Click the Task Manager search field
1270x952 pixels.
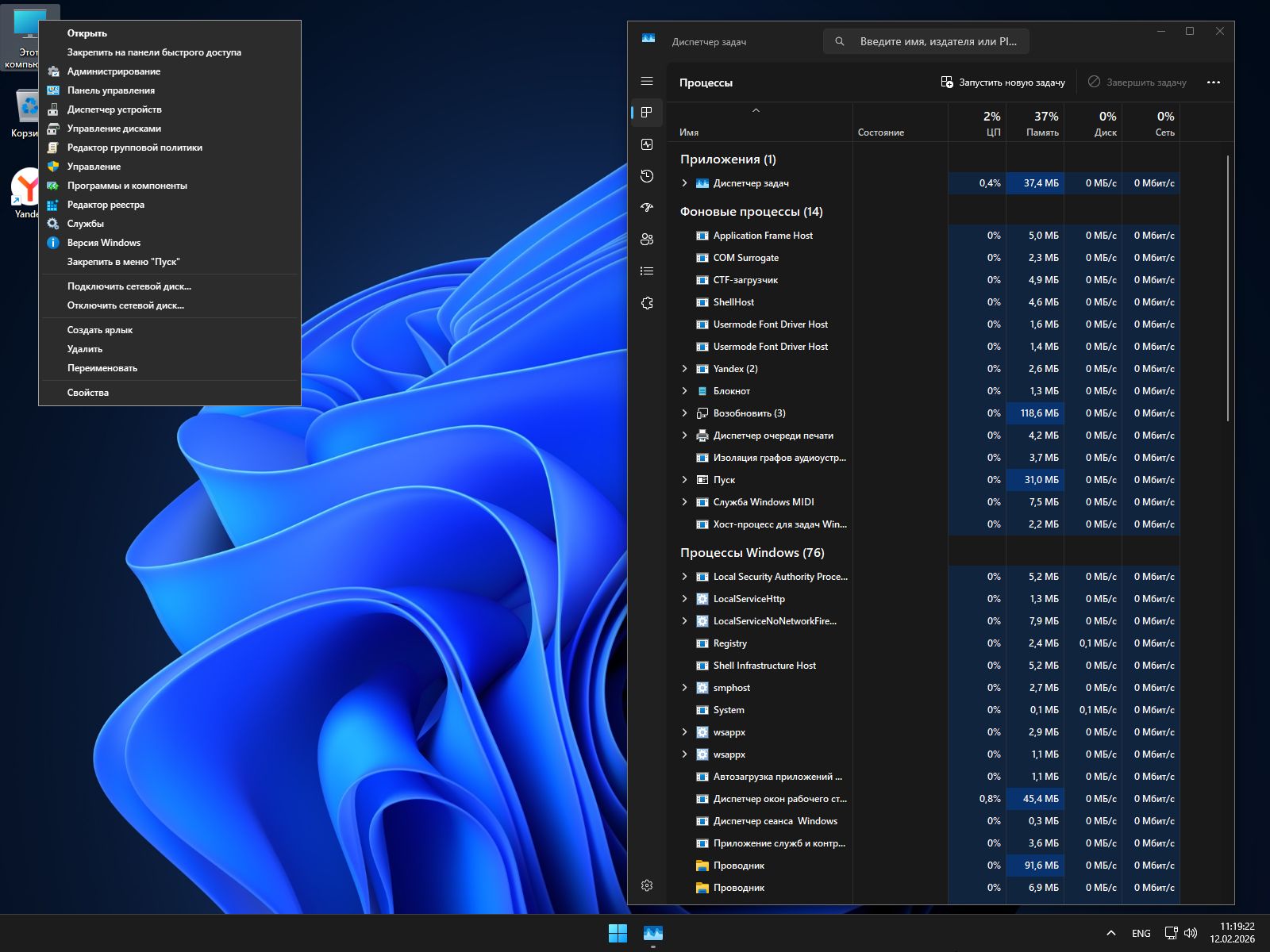pyautogui.click(x=937, y=41)
